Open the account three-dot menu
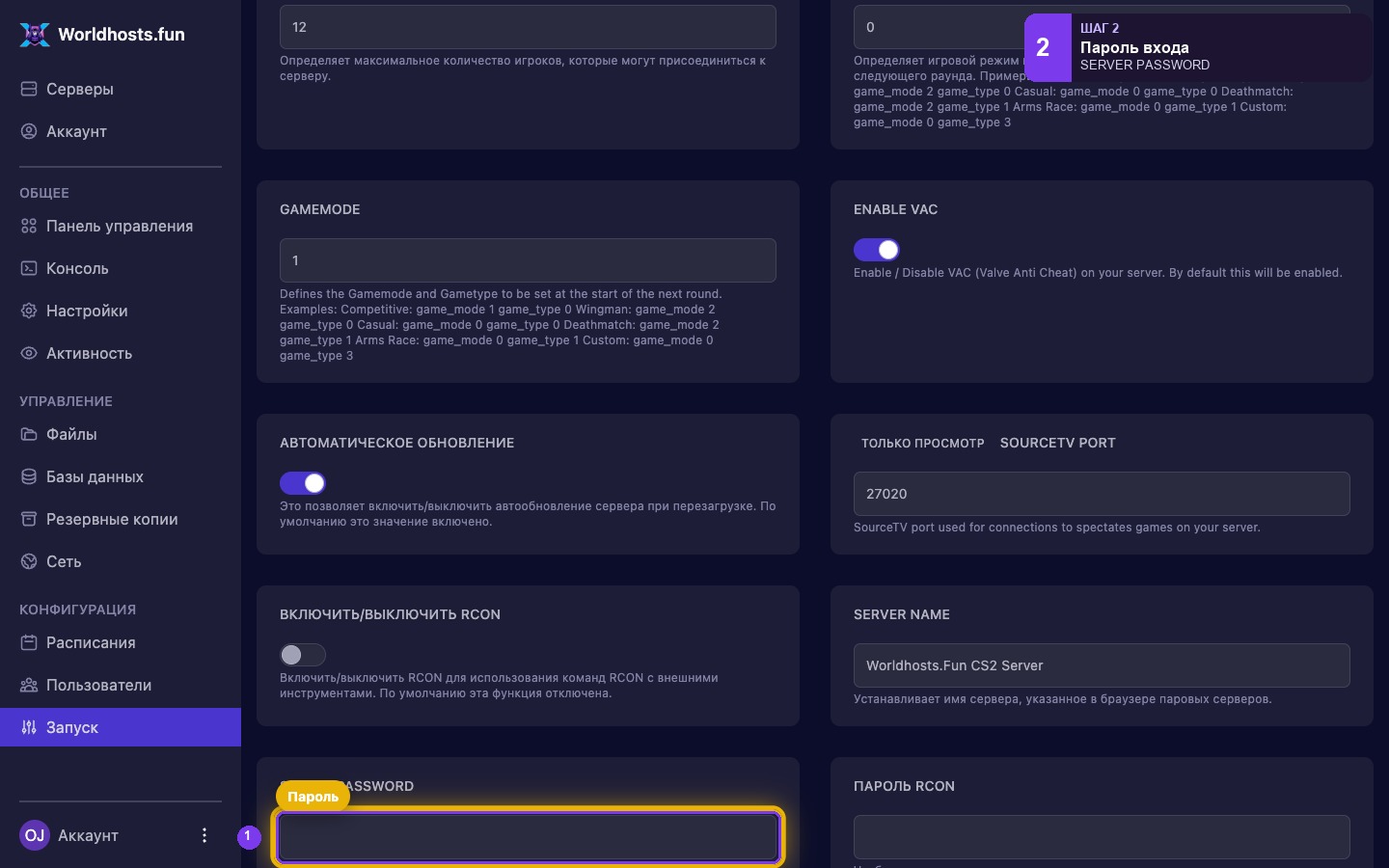The width and height of the screenshot is (1389, 868). tap(204, 835)
